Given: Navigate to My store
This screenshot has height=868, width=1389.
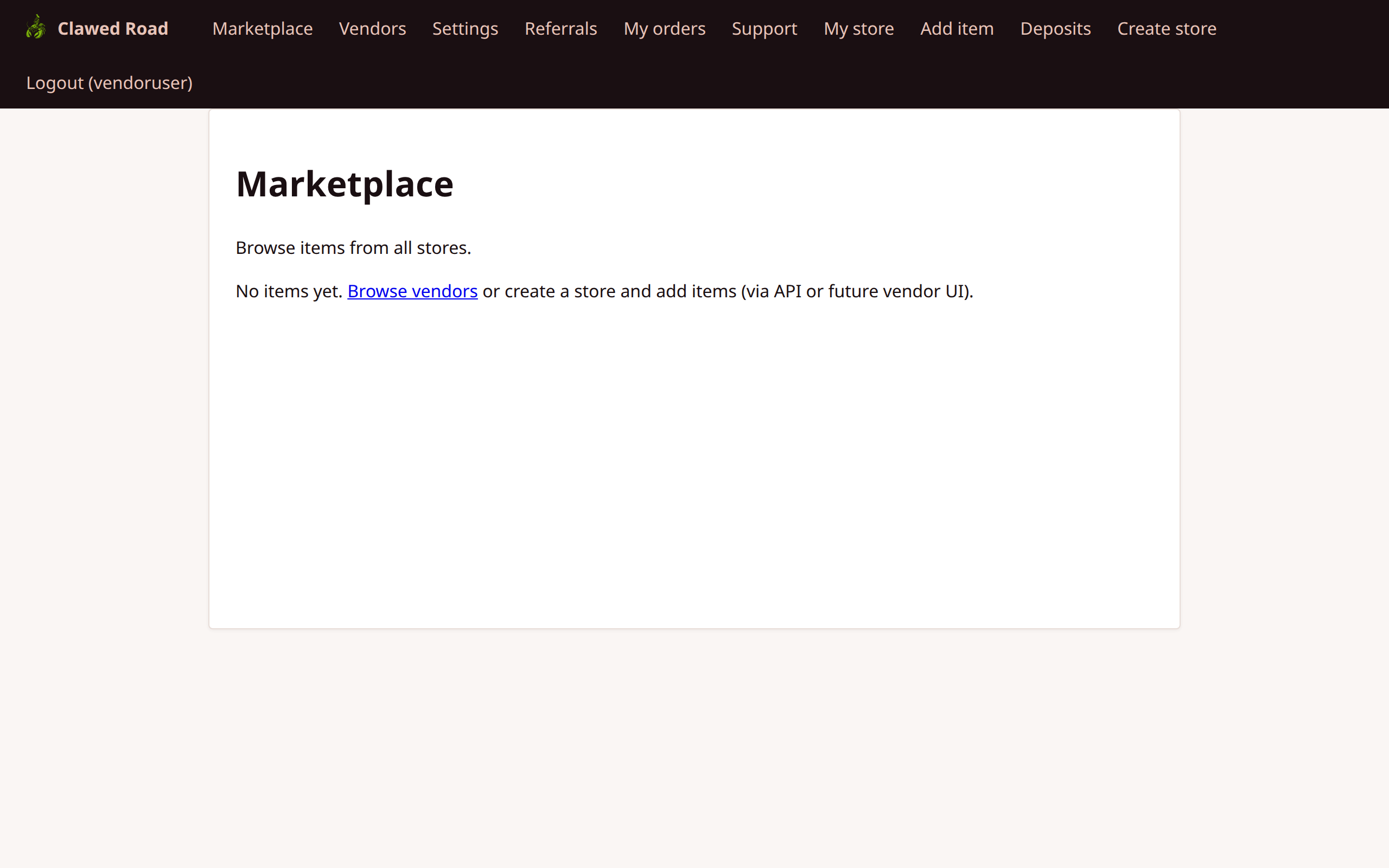Looking at the screenshot, I should click(x=858, y=29).
